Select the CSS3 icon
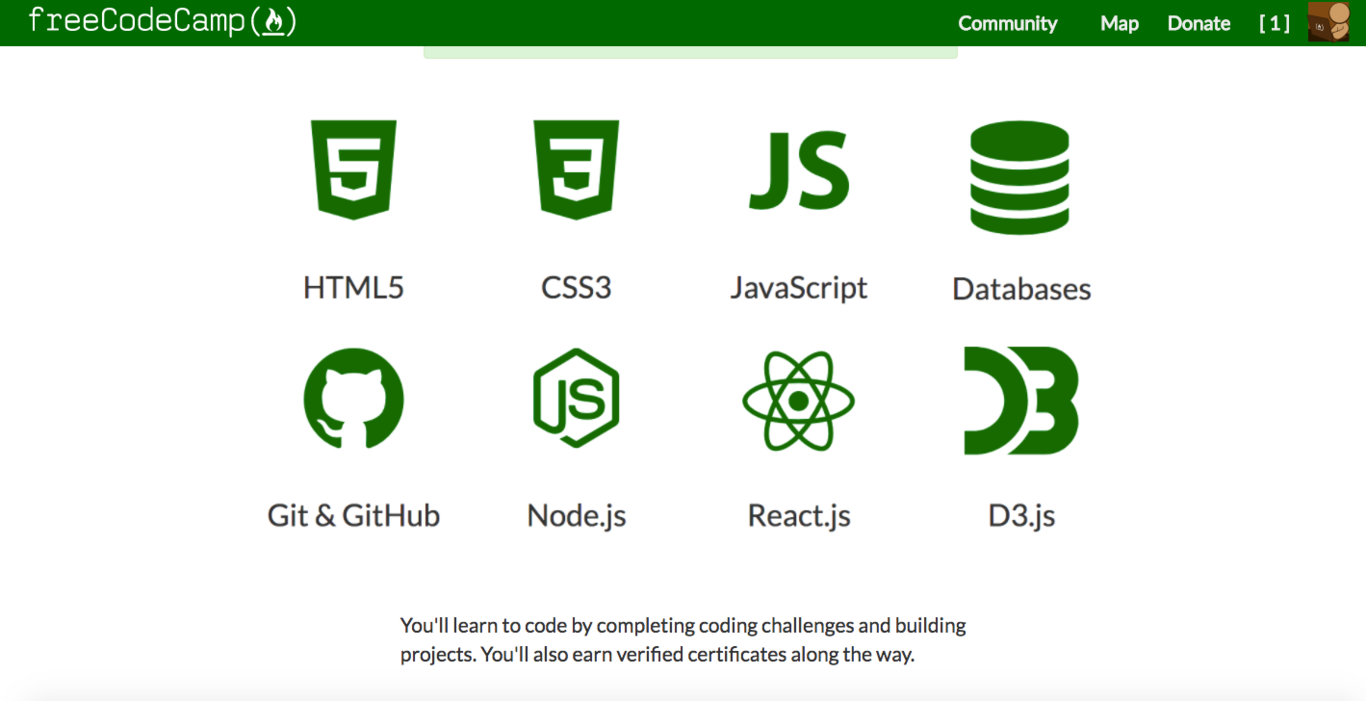Viewport: 1366px width, 701px height. (x=576, y=170)
